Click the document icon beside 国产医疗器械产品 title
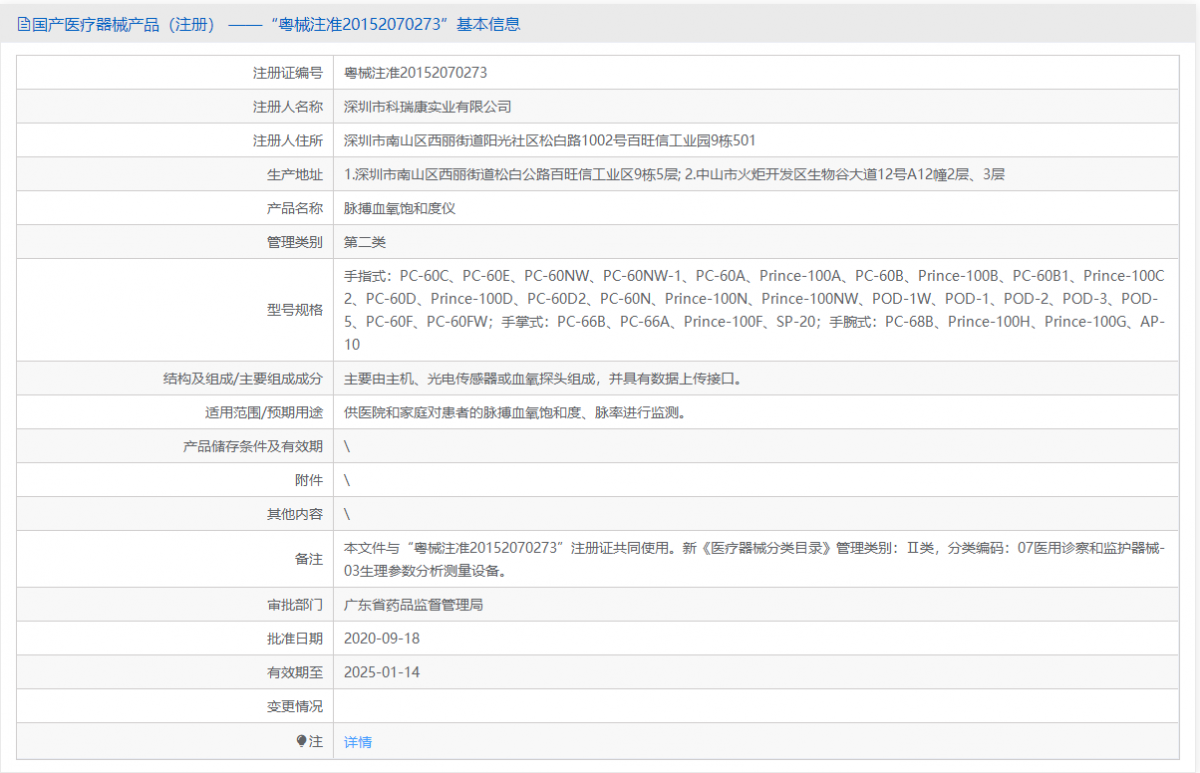This screenshot has width=1200, height=773. tap(24, 25)
